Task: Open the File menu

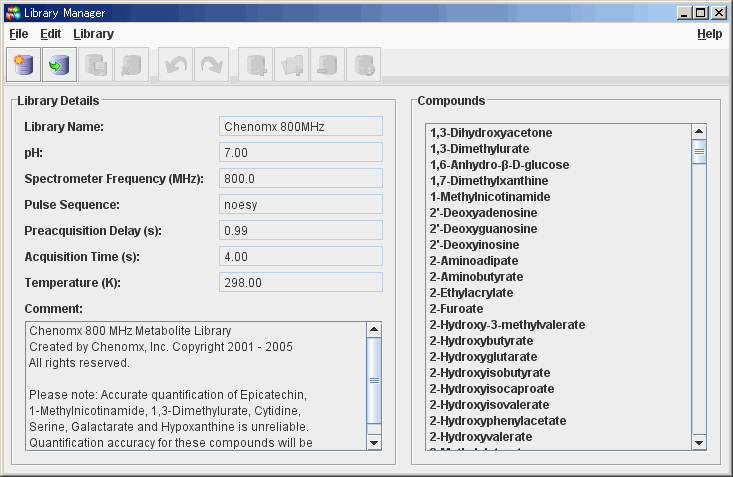Action: (19, 34)
